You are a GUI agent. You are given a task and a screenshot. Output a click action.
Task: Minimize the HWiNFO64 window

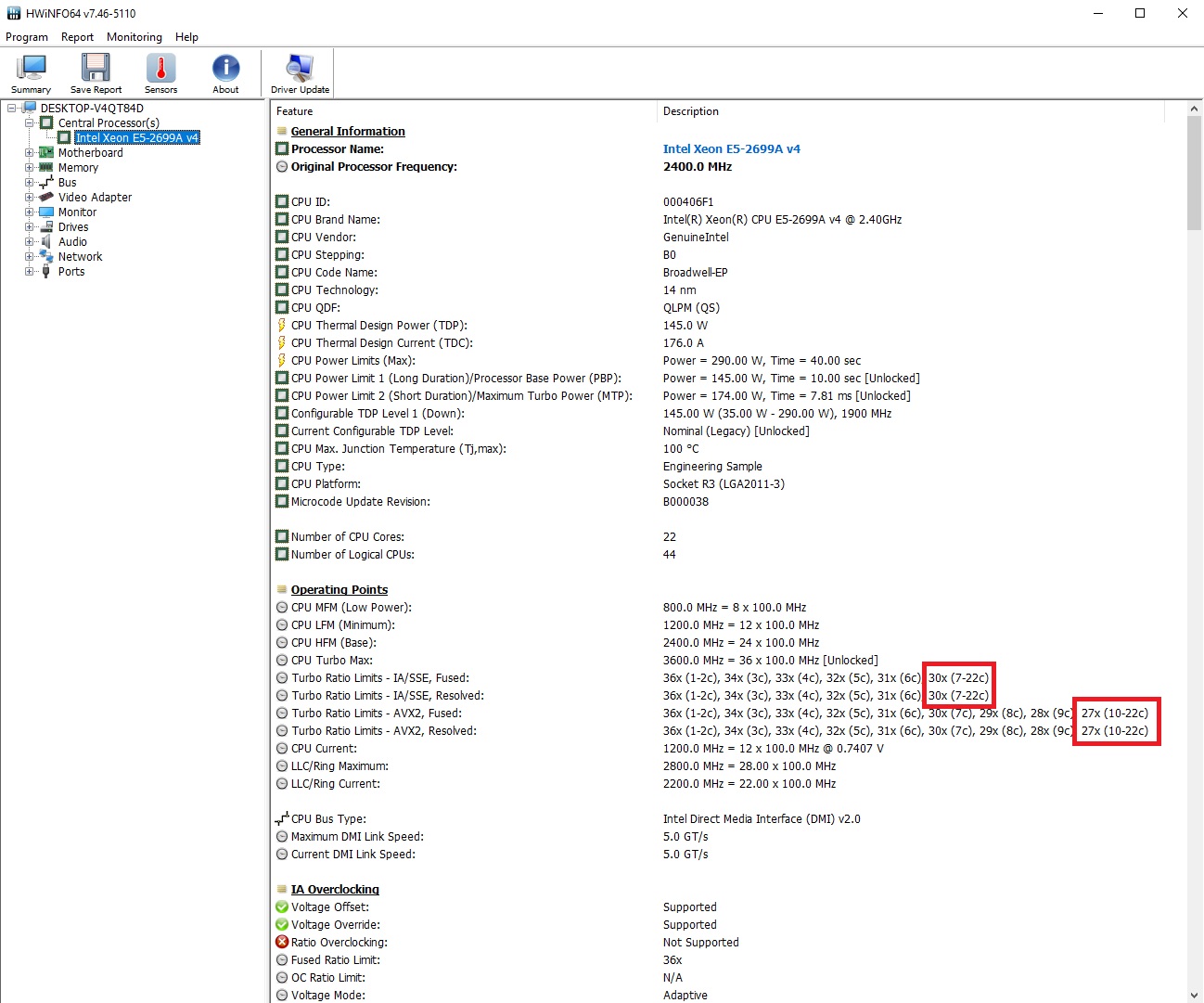click(x=1097, y=13)
